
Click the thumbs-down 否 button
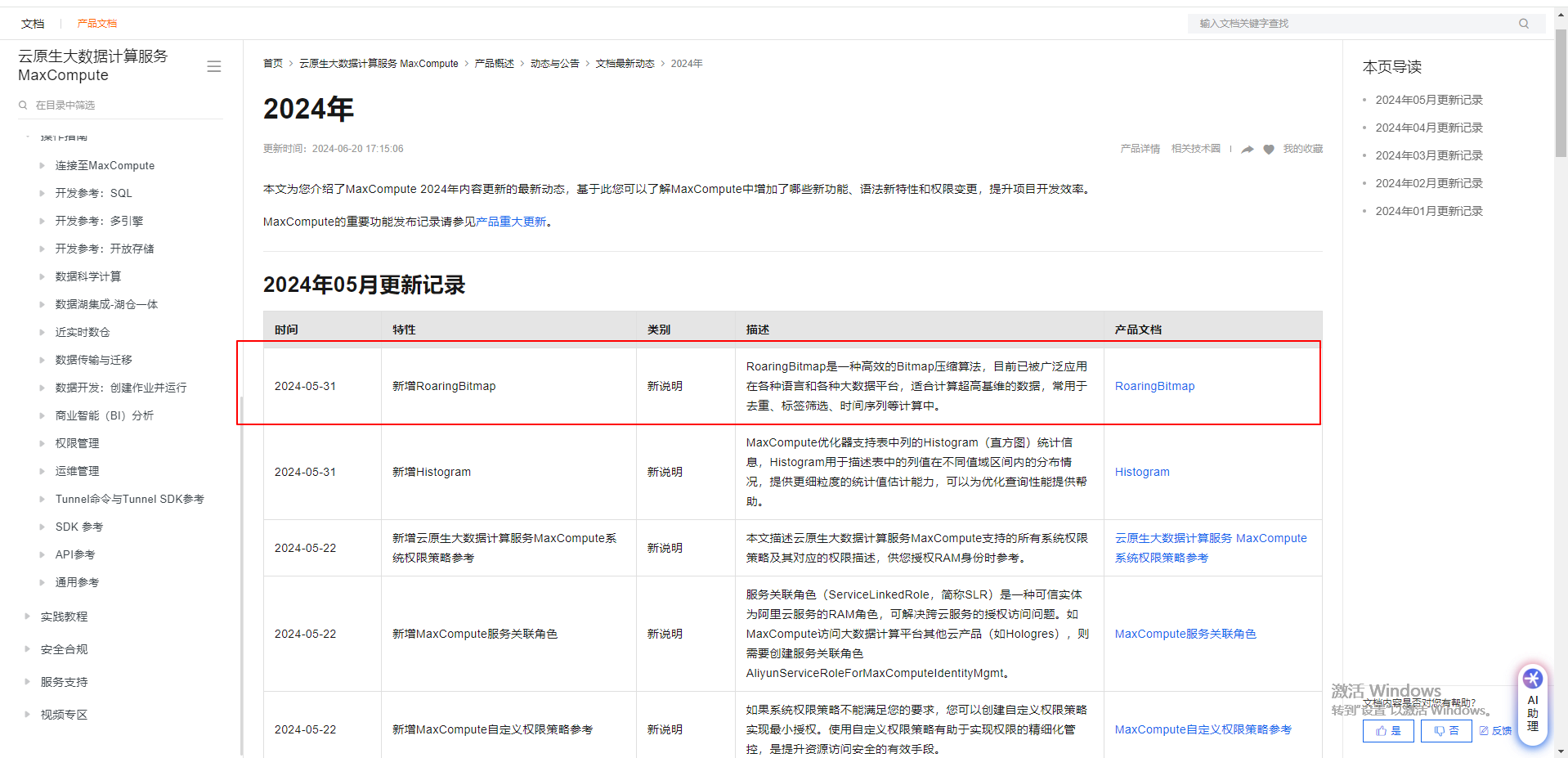coord(1446,731)
